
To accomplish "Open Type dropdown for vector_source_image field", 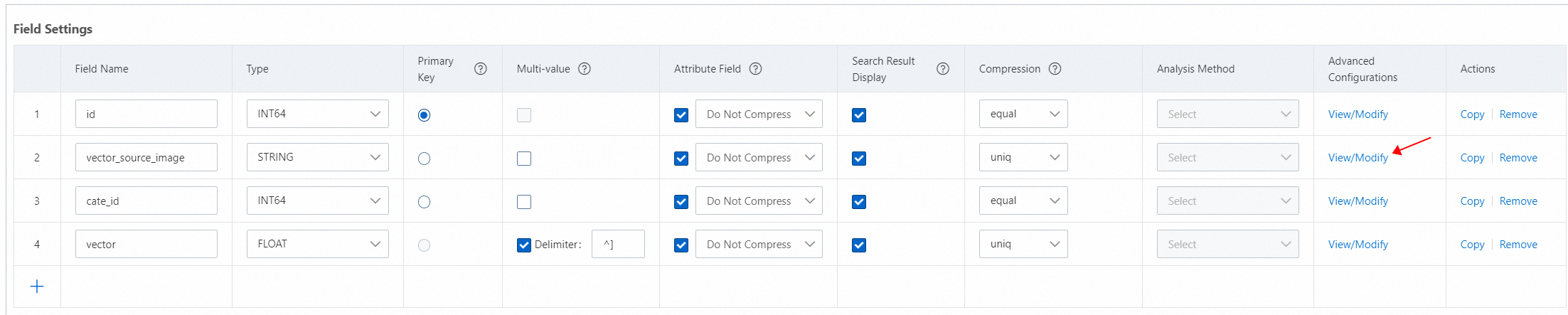I will tap(317, 157).
